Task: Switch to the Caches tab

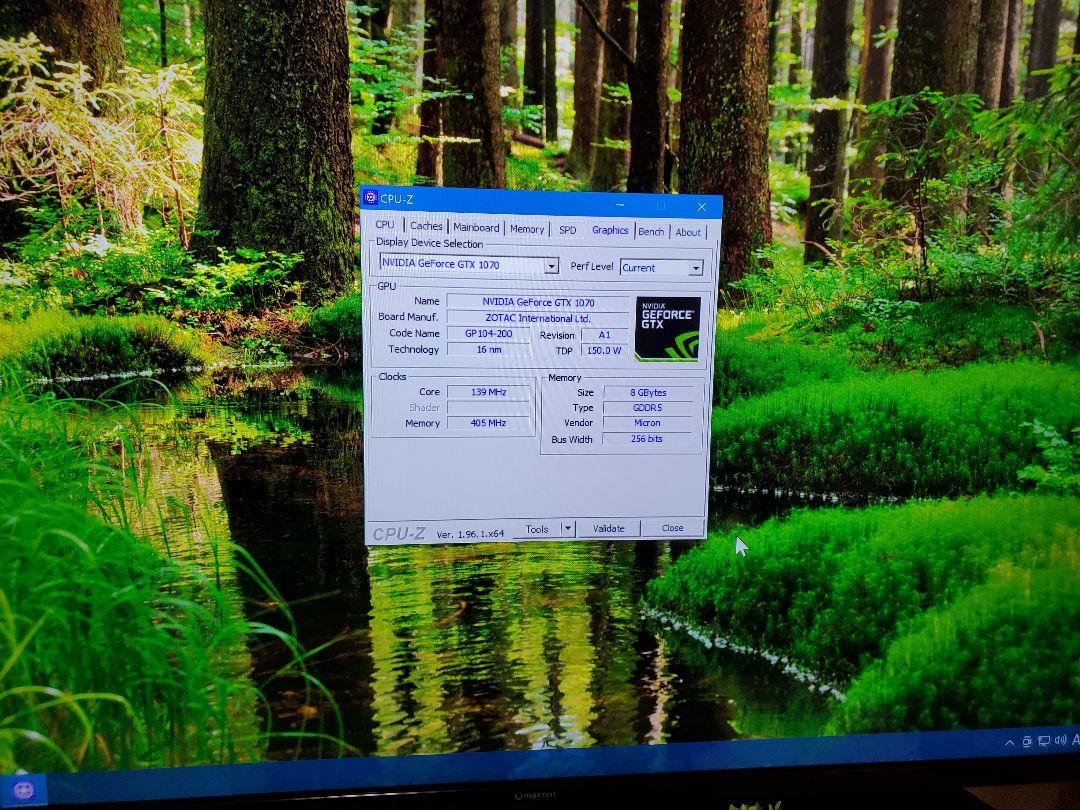Action: [426, 226]
